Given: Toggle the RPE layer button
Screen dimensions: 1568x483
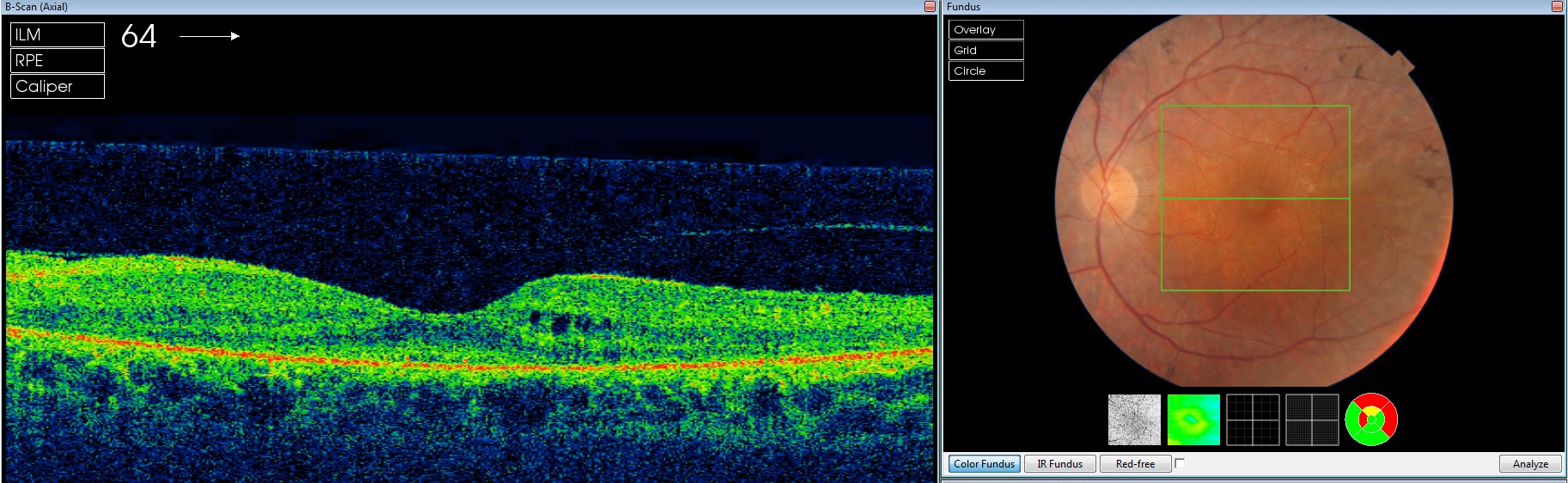Looking at the screenshot, I should tap(58, 60).
